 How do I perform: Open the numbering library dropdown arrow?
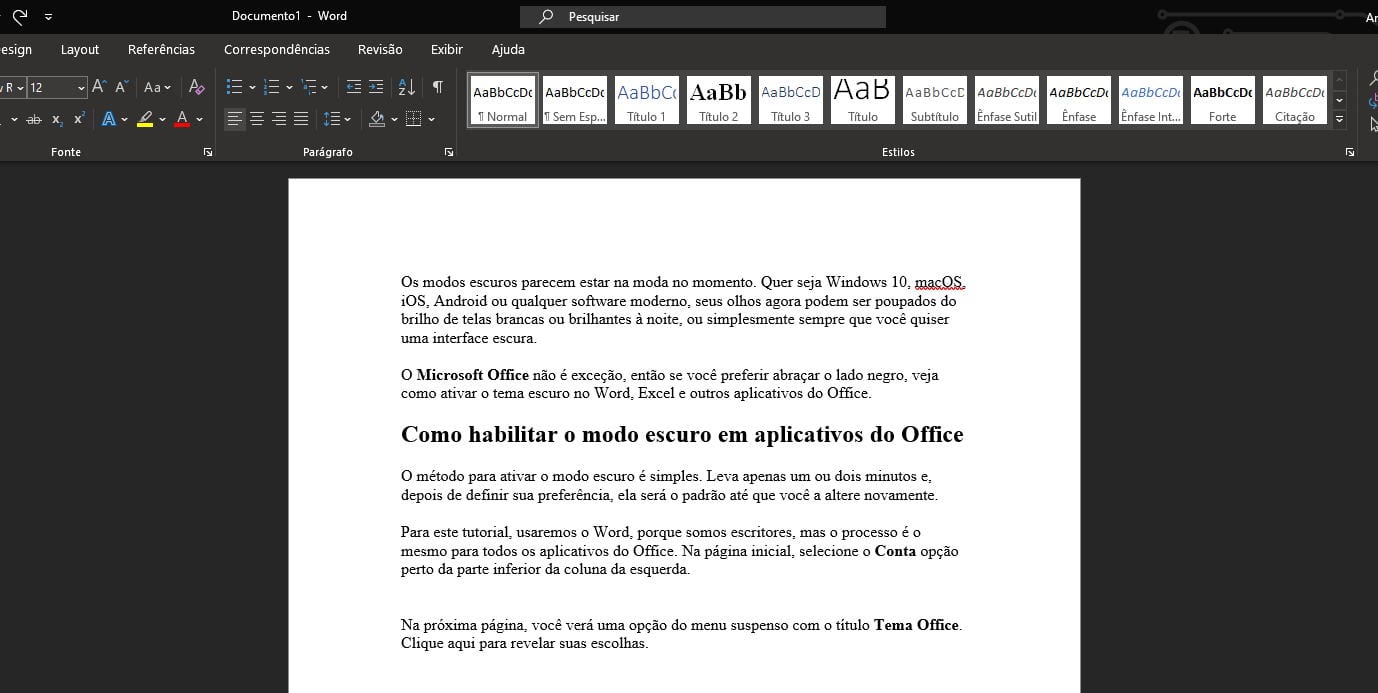click(289, 87)
